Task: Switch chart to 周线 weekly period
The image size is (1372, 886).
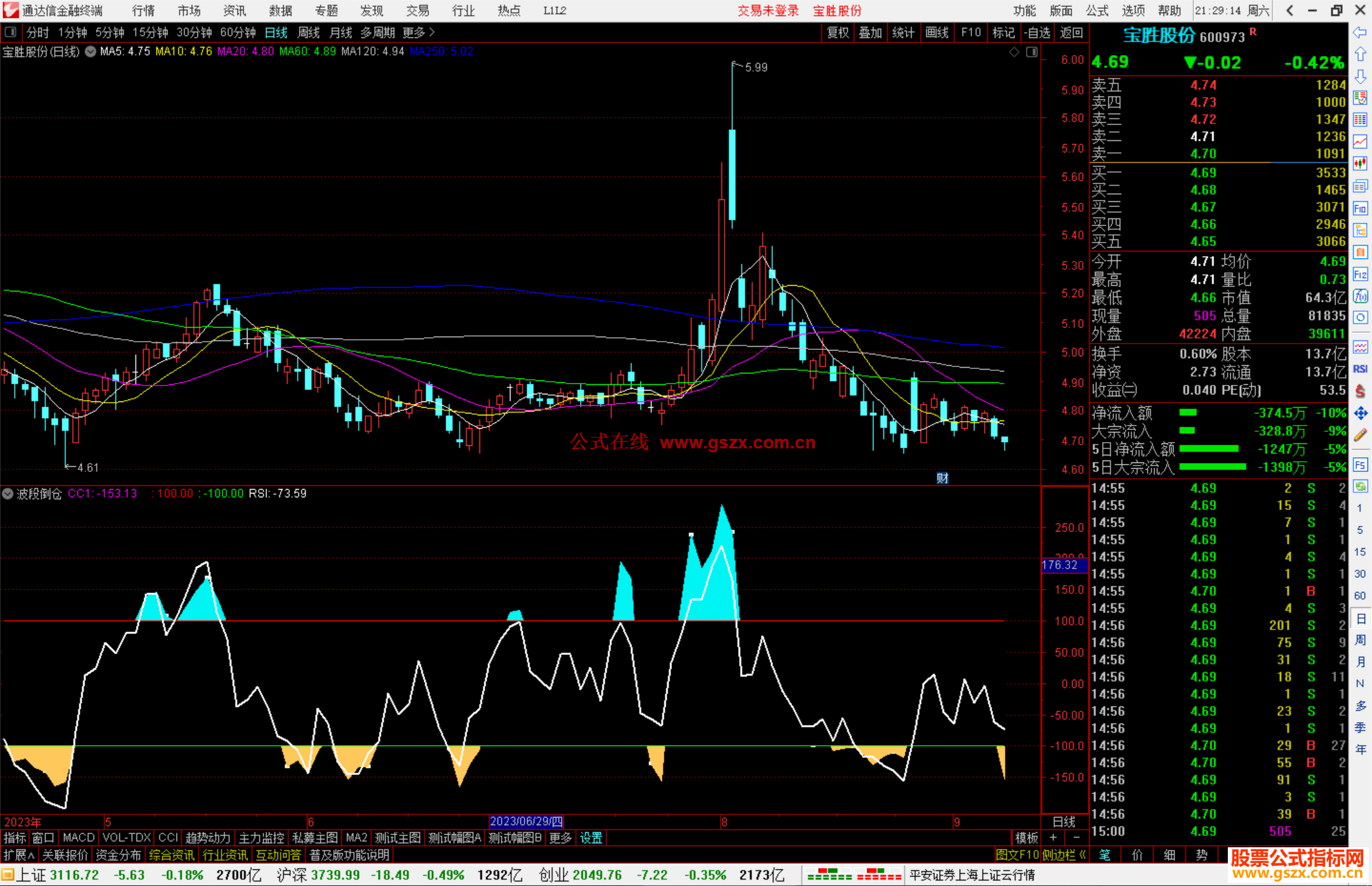Action: 309,32
